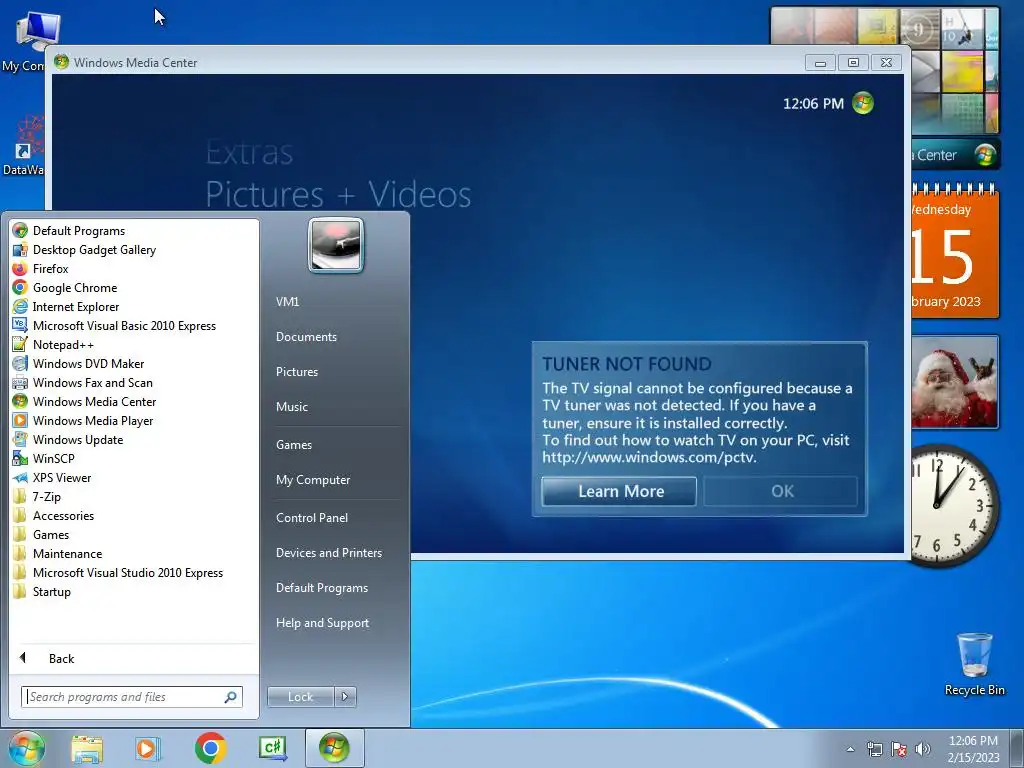Open My Computer from Start menu

[x=313, y=480]
